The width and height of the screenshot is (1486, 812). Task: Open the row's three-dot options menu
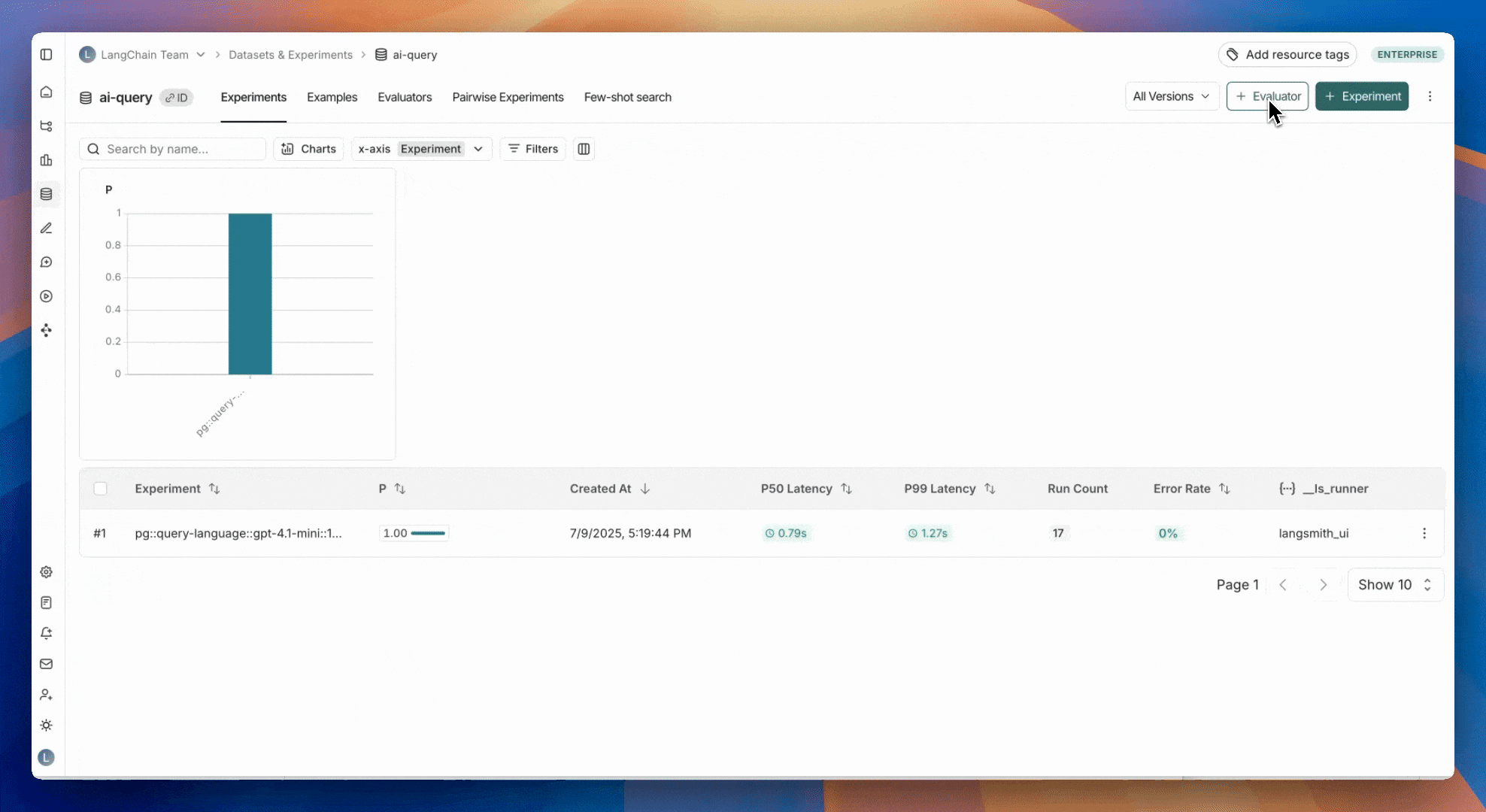point(1424,533)
